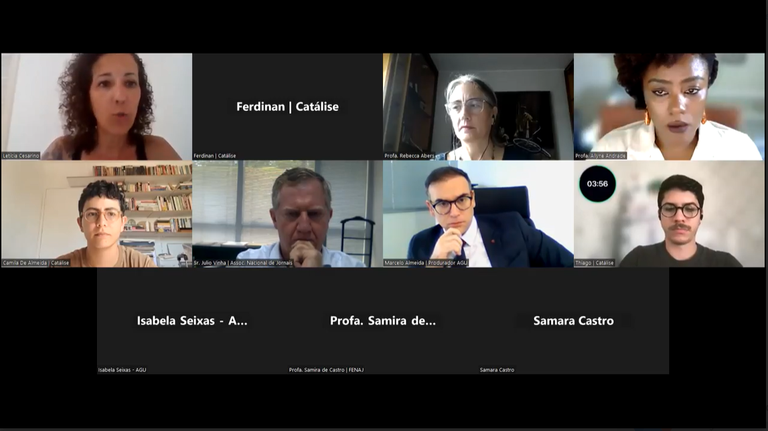The image size is (768, 431).
Task: Click the Isabela Seixas - A... placeholder name
Action: (192, 321)
